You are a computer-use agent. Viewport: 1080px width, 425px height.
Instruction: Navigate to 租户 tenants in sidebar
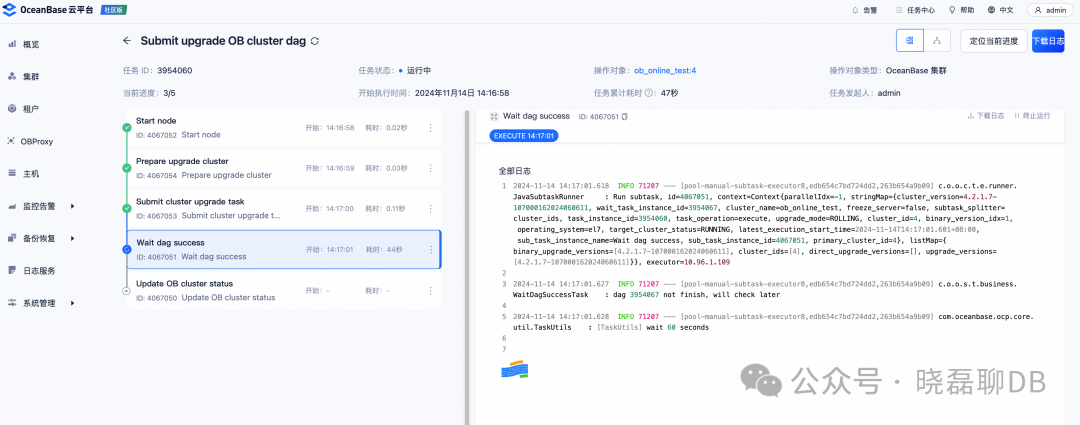[x=31, y=109]
